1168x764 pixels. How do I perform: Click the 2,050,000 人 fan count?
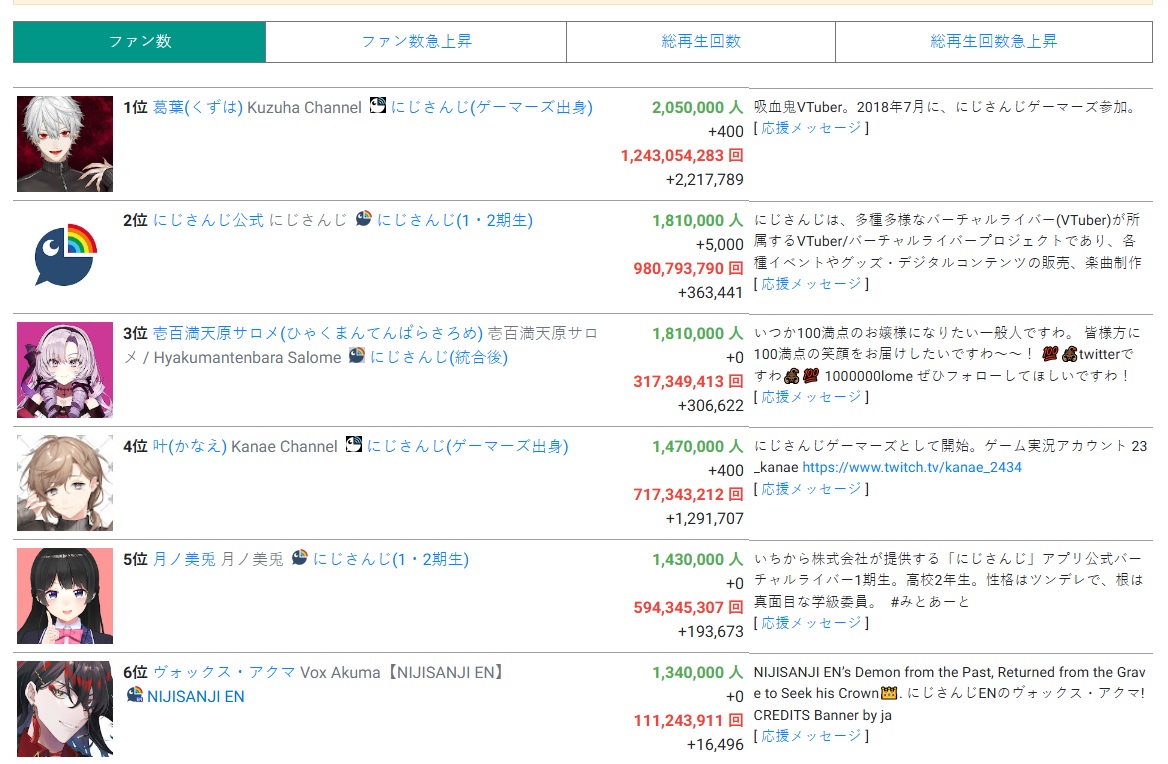pos(697,107)
